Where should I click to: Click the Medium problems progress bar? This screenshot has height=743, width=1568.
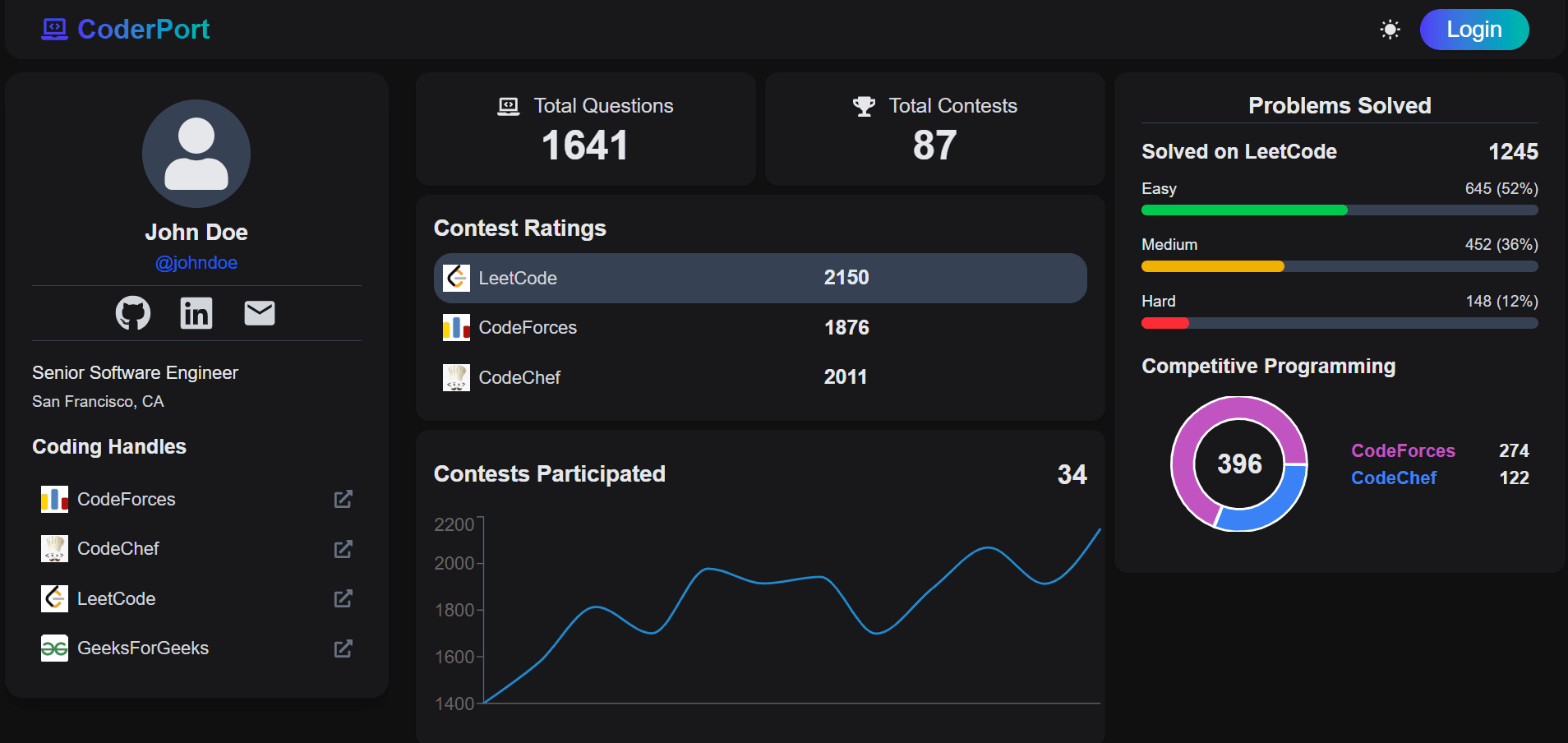click(x=1339, y=266)
